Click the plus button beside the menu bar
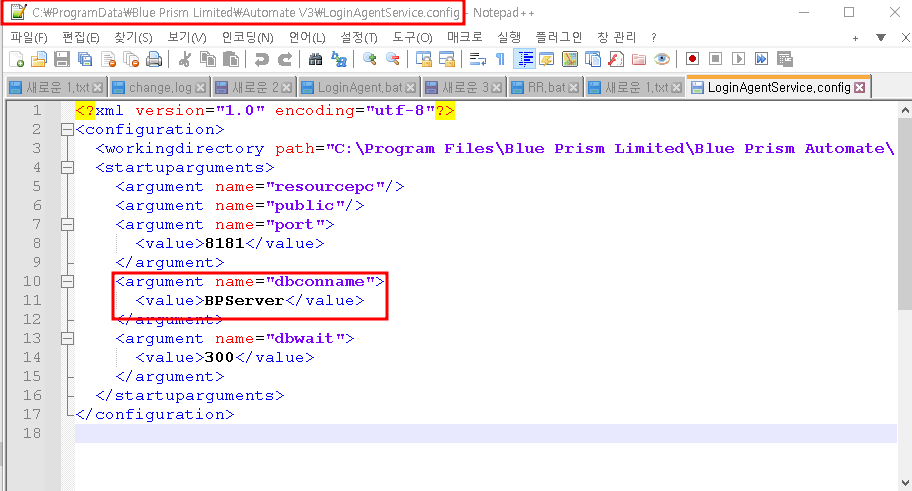The height and width of the screenshot is (491, 912). click(855, 38)
